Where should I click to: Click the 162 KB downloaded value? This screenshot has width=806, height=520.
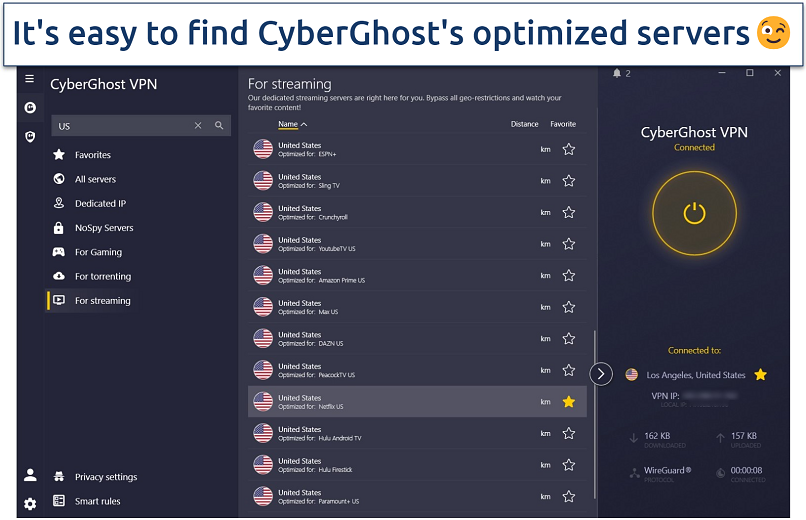(x=657, y=436)
